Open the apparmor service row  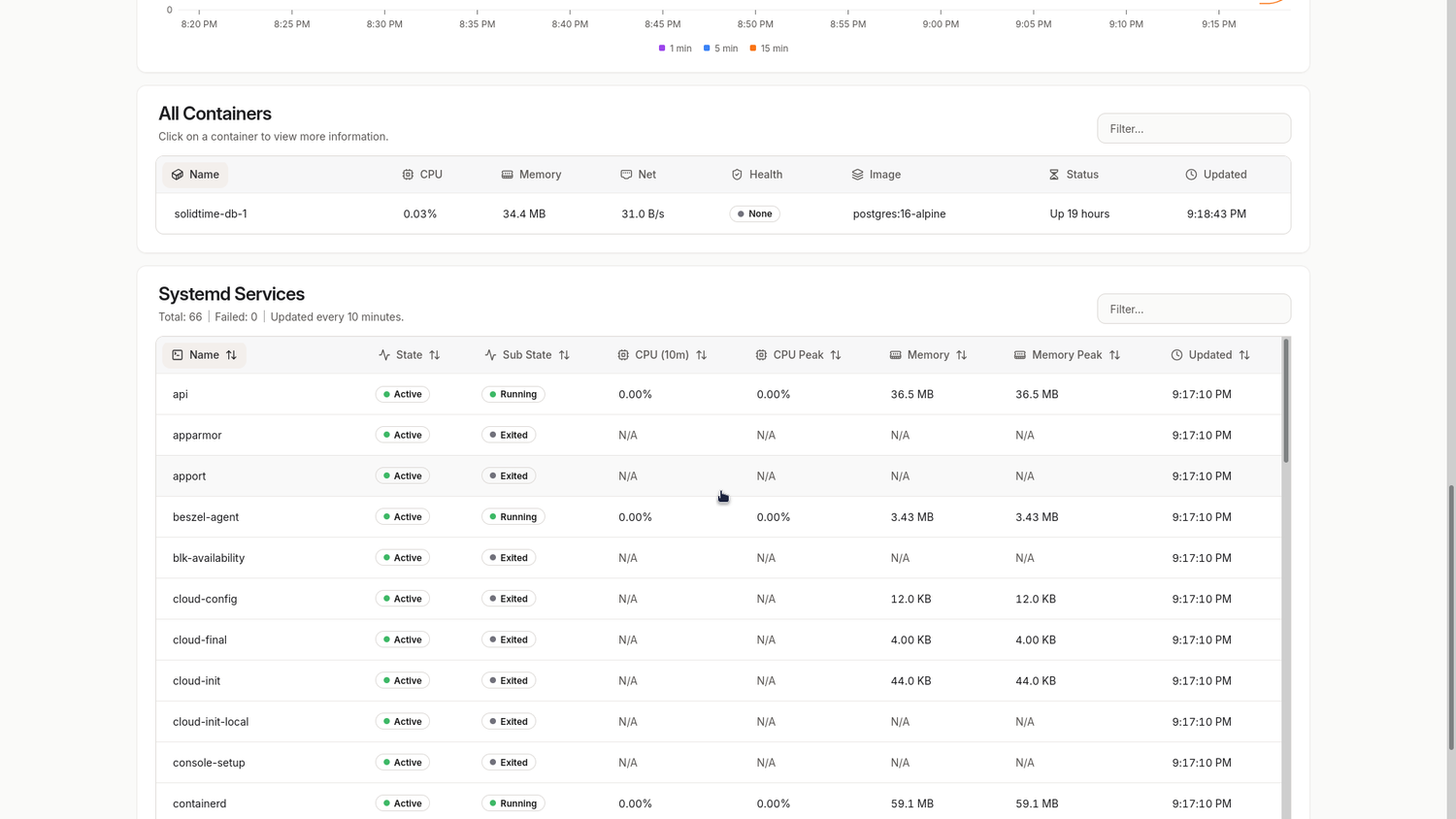click(x=718, y=435)
